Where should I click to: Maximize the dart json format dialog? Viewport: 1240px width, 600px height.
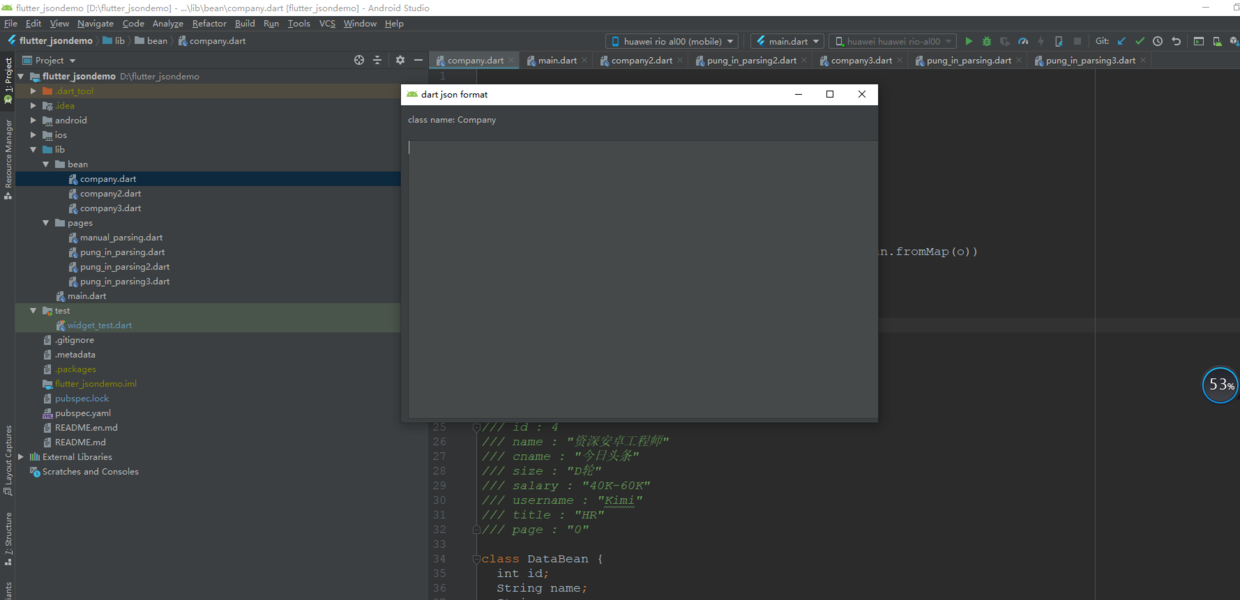(830, 94)
